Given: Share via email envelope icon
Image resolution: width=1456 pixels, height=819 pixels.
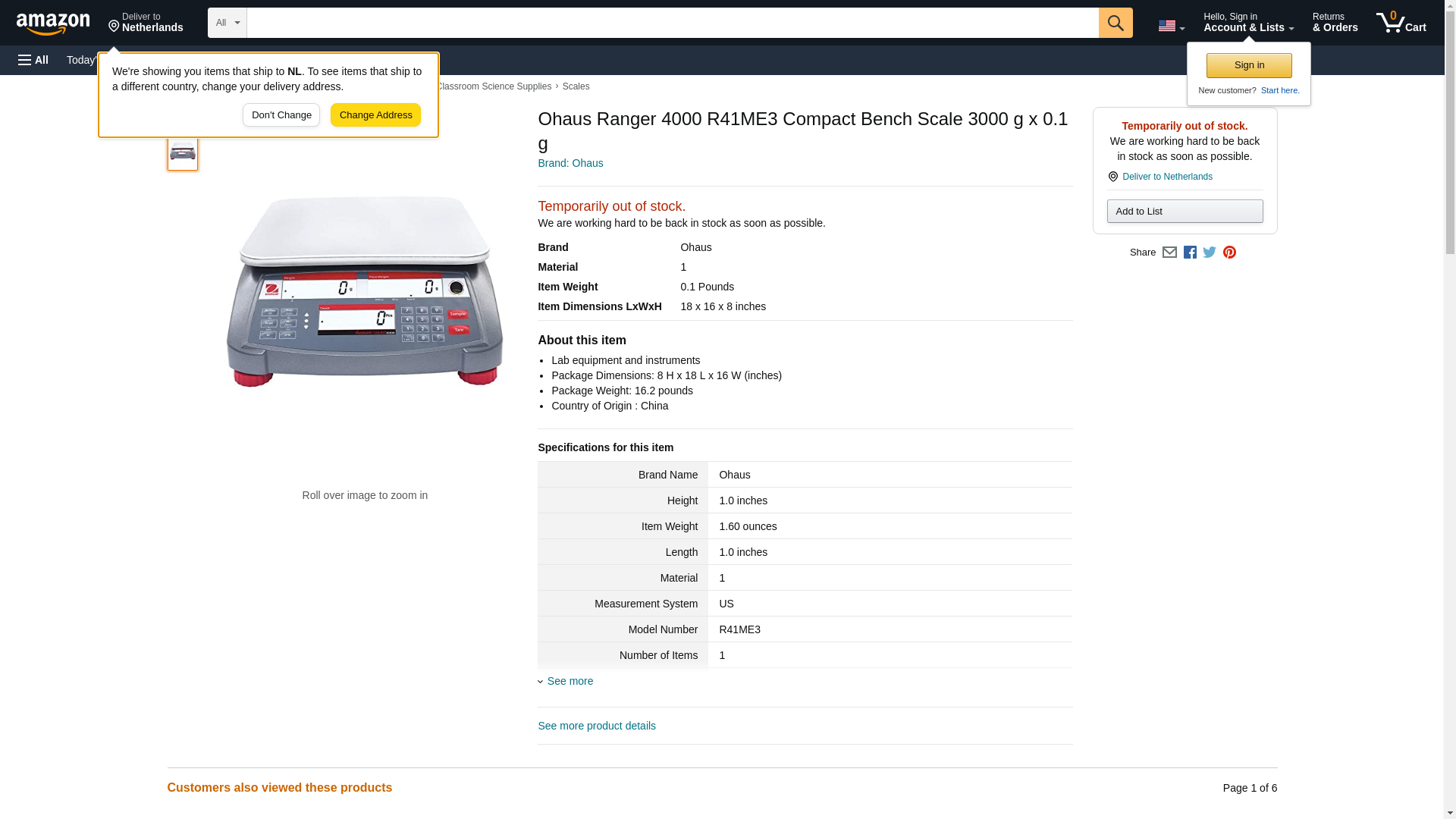Looking at the screenshot, I should coord(1169,253).
